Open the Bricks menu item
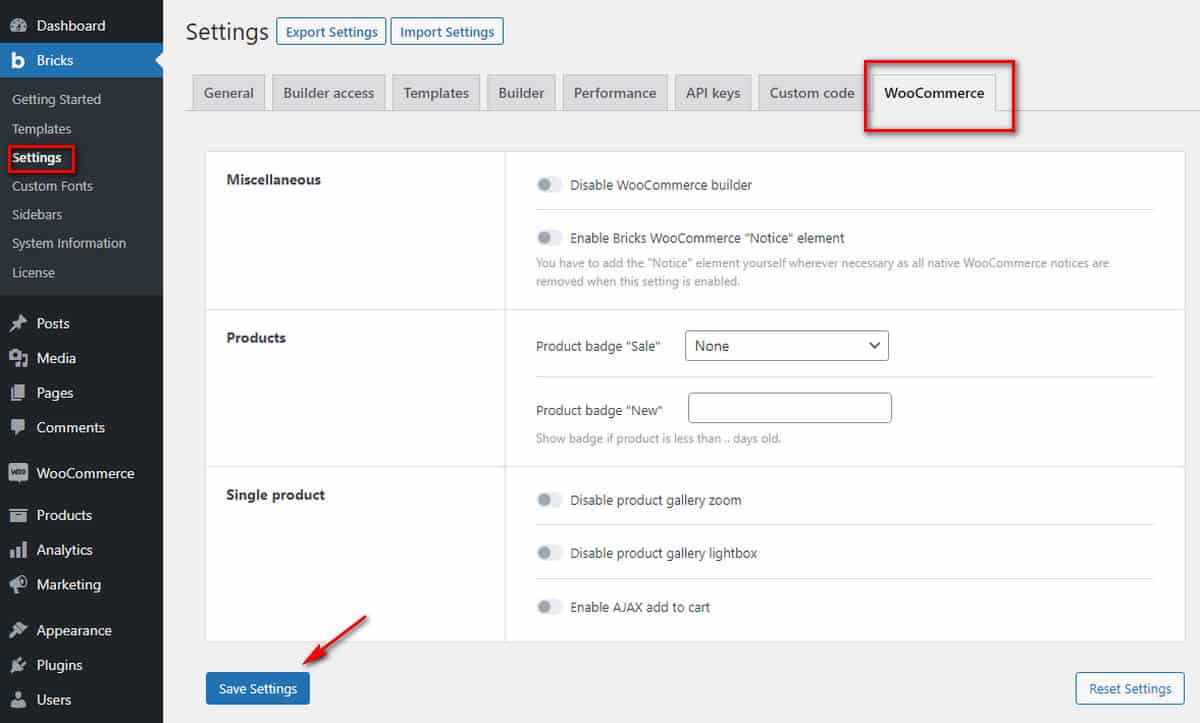 pyautogui.click(x=81, y=60)
